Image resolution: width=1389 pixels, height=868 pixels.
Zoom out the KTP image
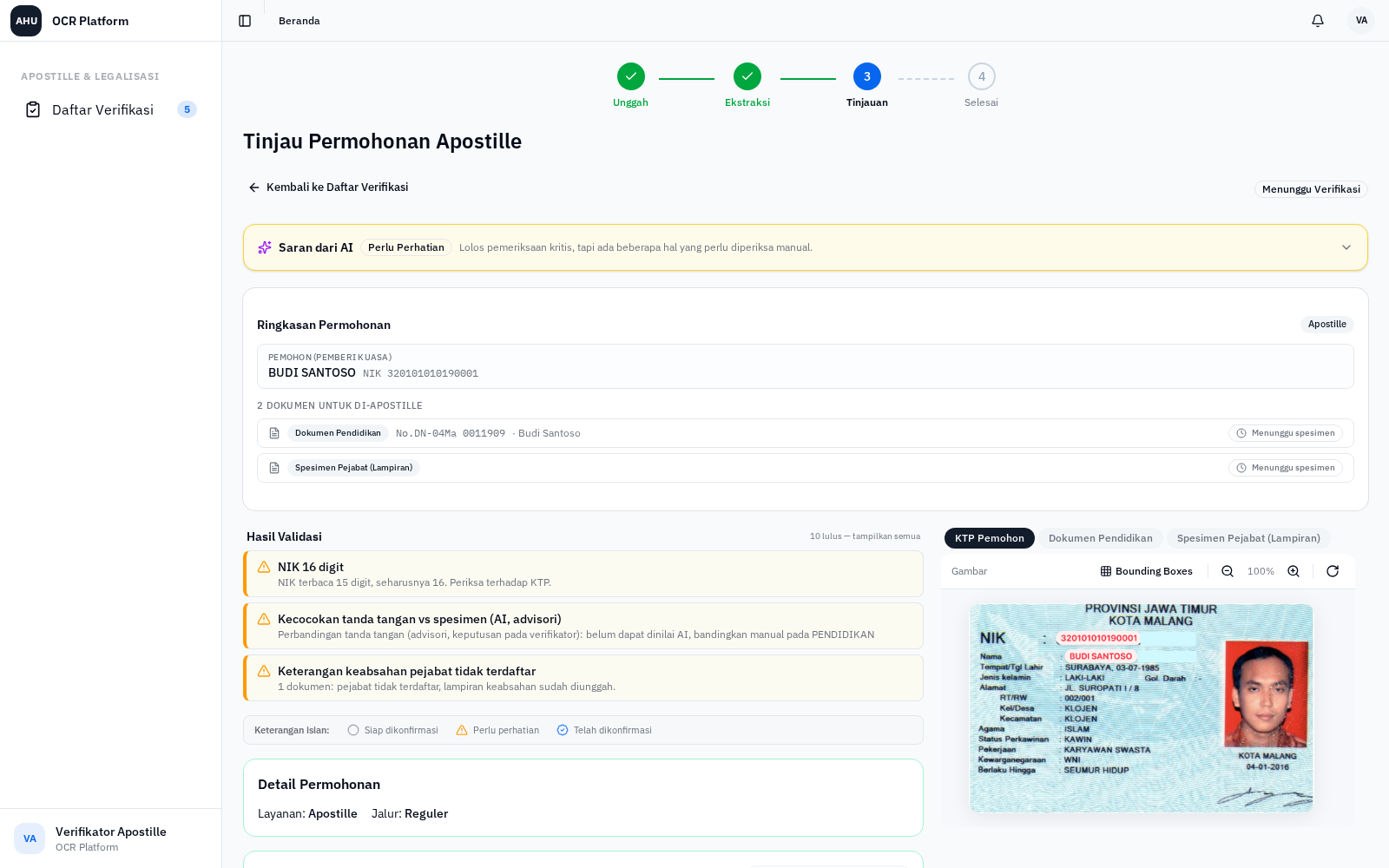click(1228, 571)
